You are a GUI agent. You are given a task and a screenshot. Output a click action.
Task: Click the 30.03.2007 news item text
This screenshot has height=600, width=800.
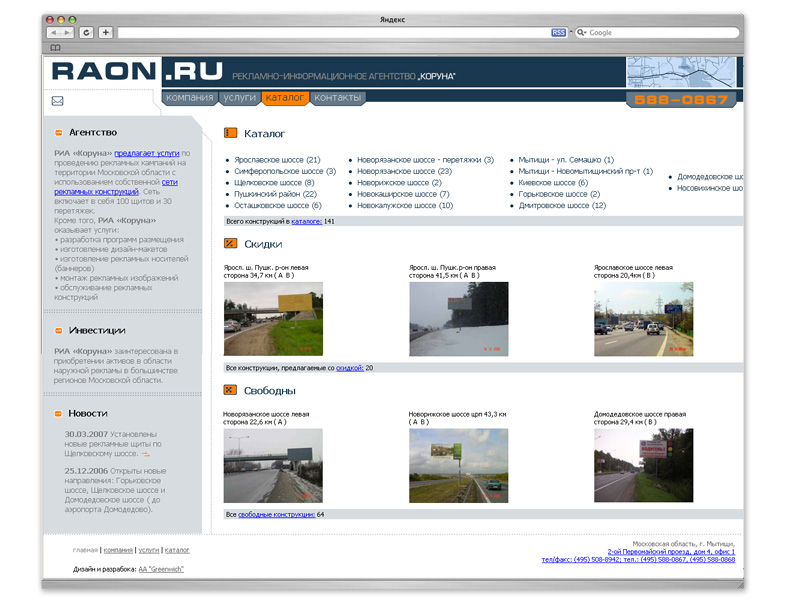(x=113, y=444)
